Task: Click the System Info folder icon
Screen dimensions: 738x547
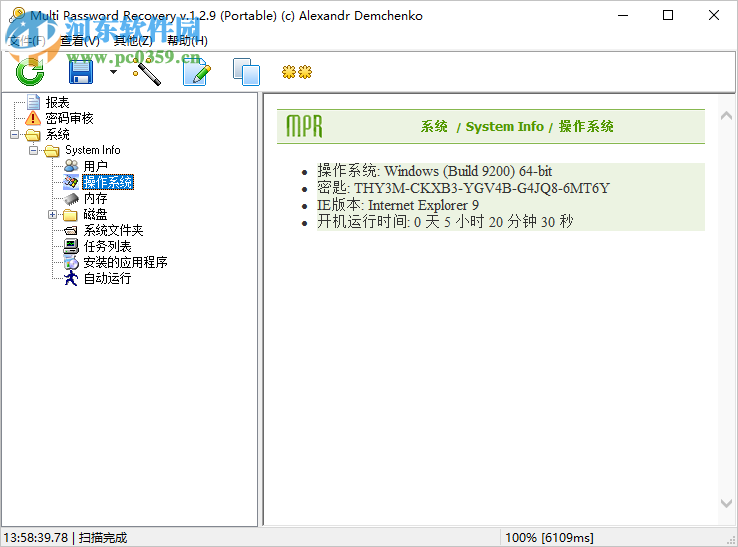Action: click(x=52, y=151)
